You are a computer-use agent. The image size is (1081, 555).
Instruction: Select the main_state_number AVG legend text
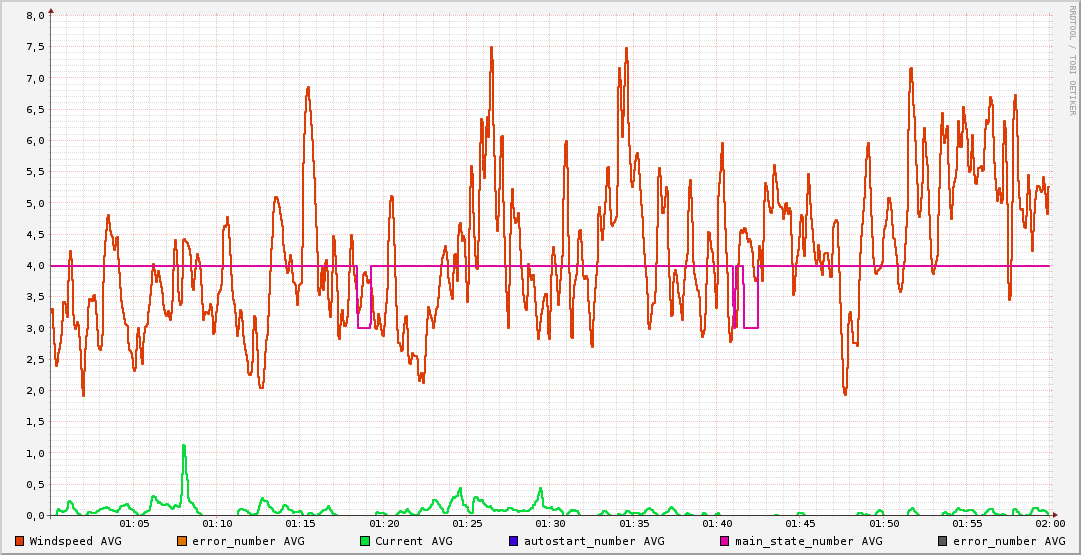(808, 541)
